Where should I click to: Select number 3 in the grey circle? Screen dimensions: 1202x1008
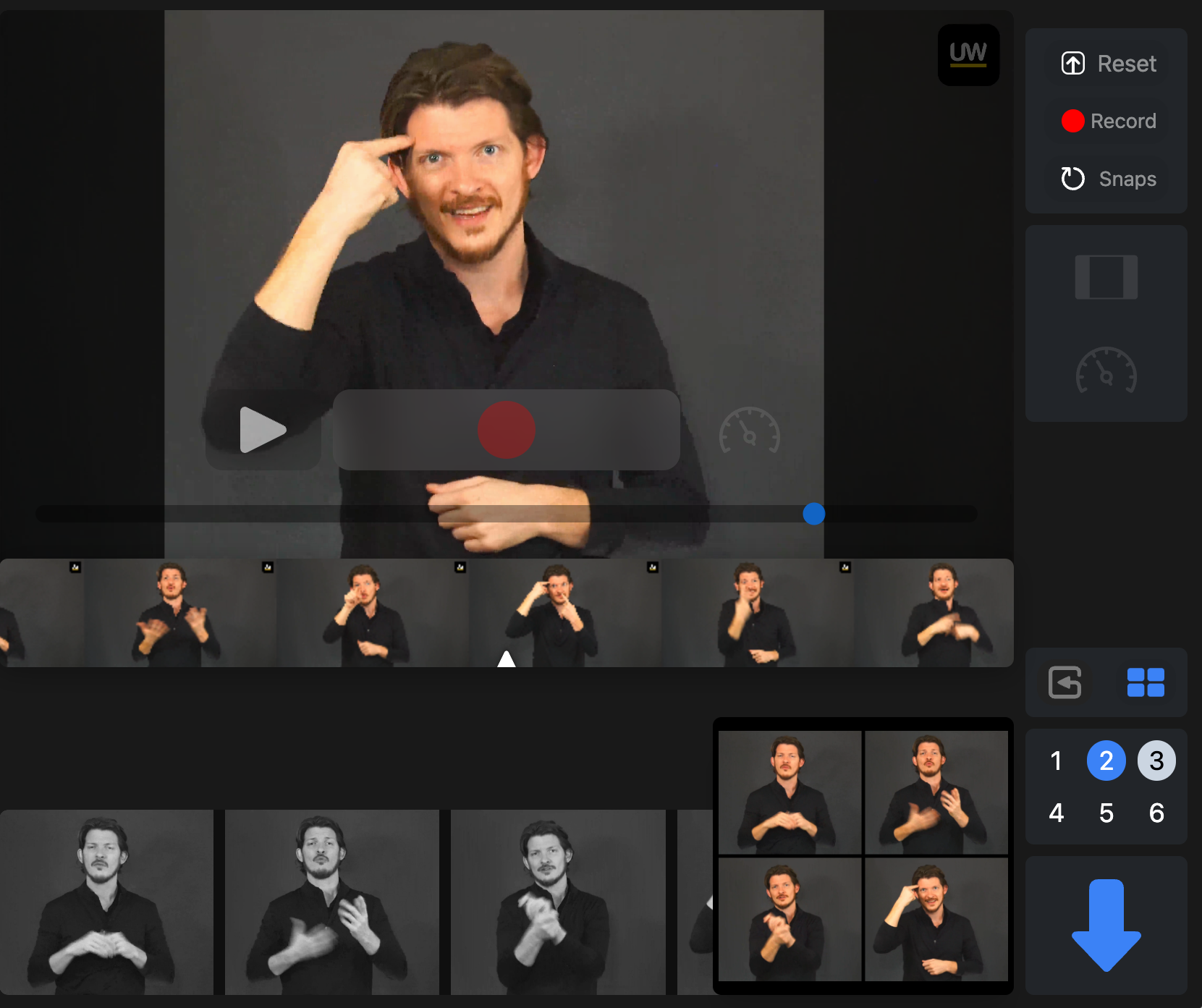coord(1156,761)
